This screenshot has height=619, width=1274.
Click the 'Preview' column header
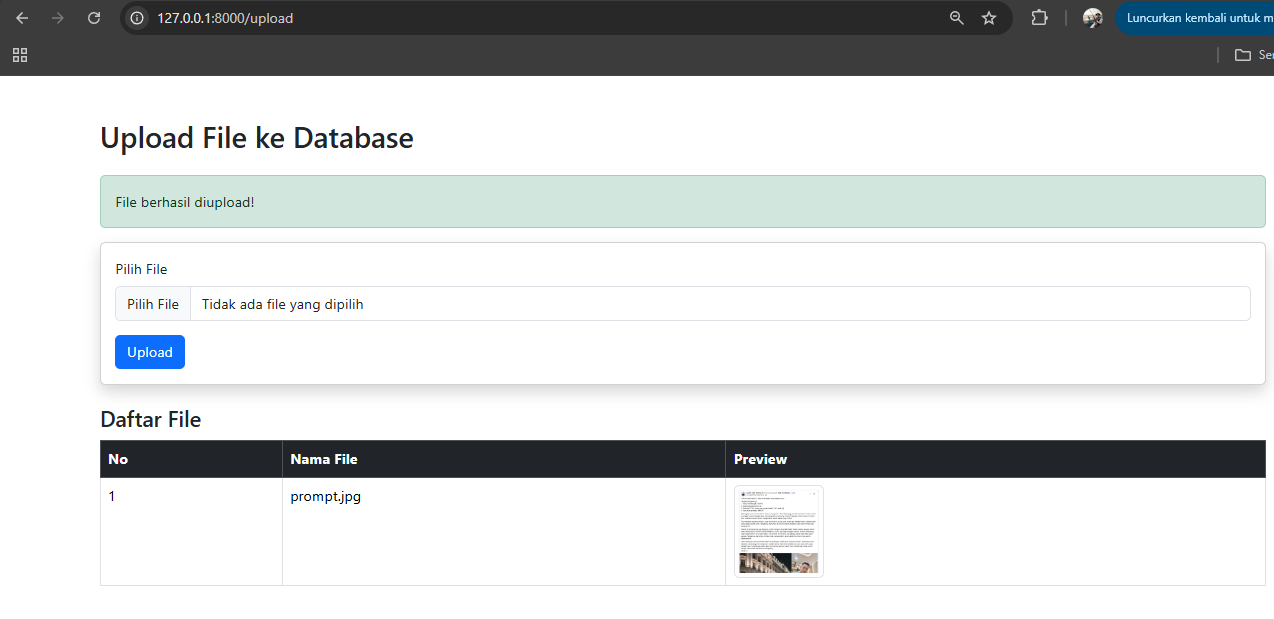click(x=760, y=459)
